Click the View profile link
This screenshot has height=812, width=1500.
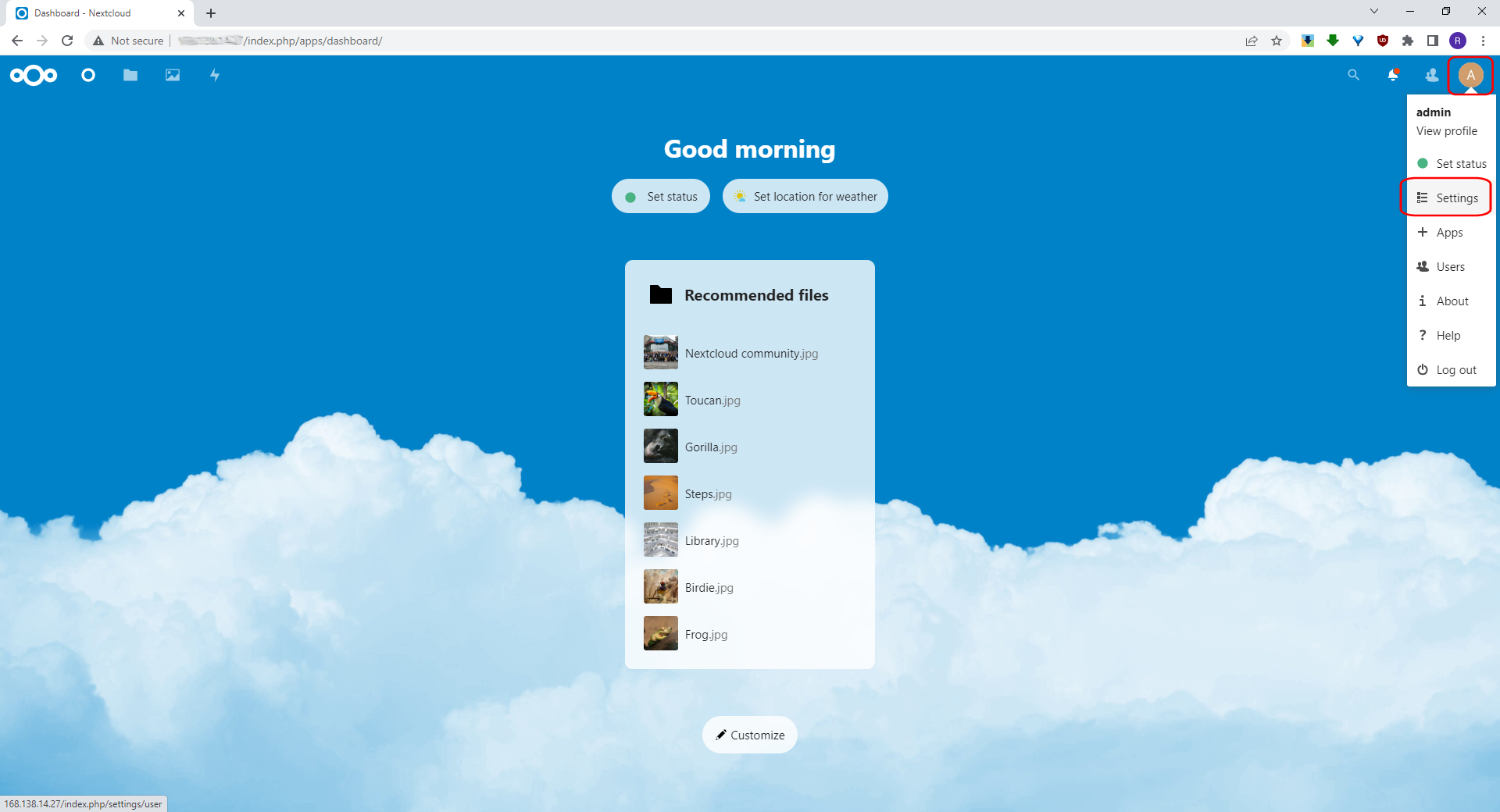tap(1447, 130)
